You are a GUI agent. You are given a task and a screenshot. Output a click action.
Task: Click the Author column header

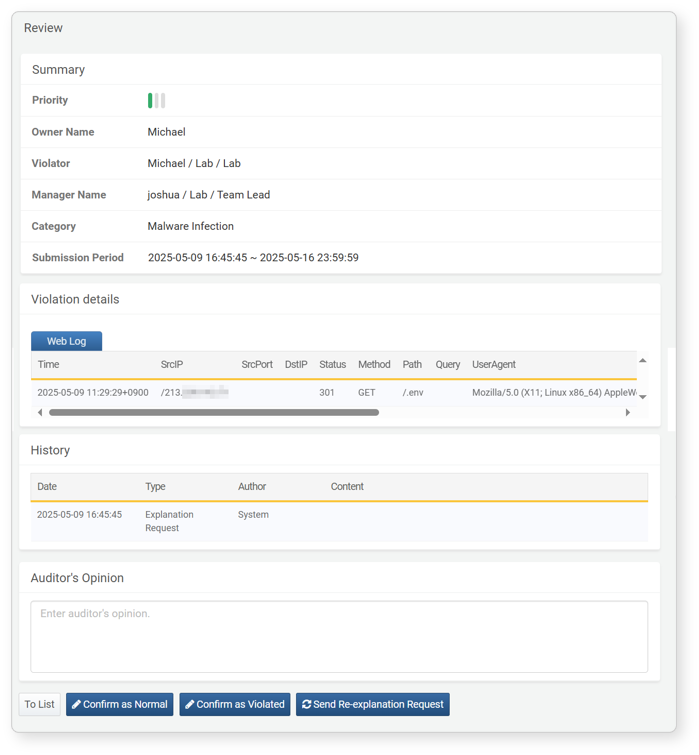(x=252, y=486)
